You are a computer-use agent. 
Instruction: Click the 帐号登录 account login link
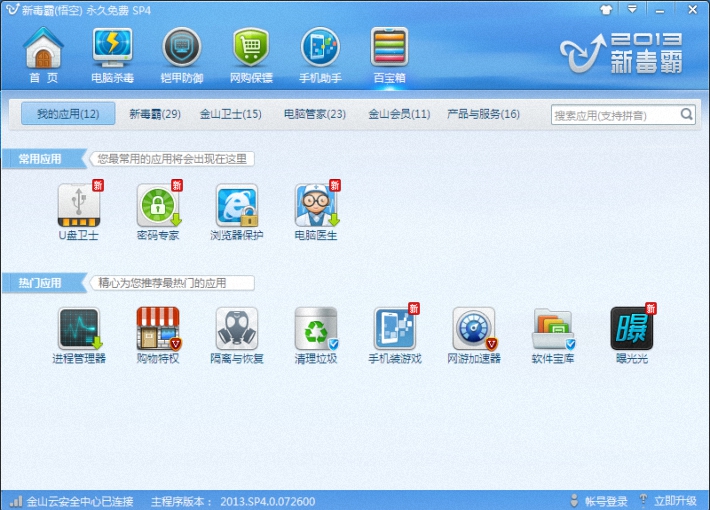(599, 501)
